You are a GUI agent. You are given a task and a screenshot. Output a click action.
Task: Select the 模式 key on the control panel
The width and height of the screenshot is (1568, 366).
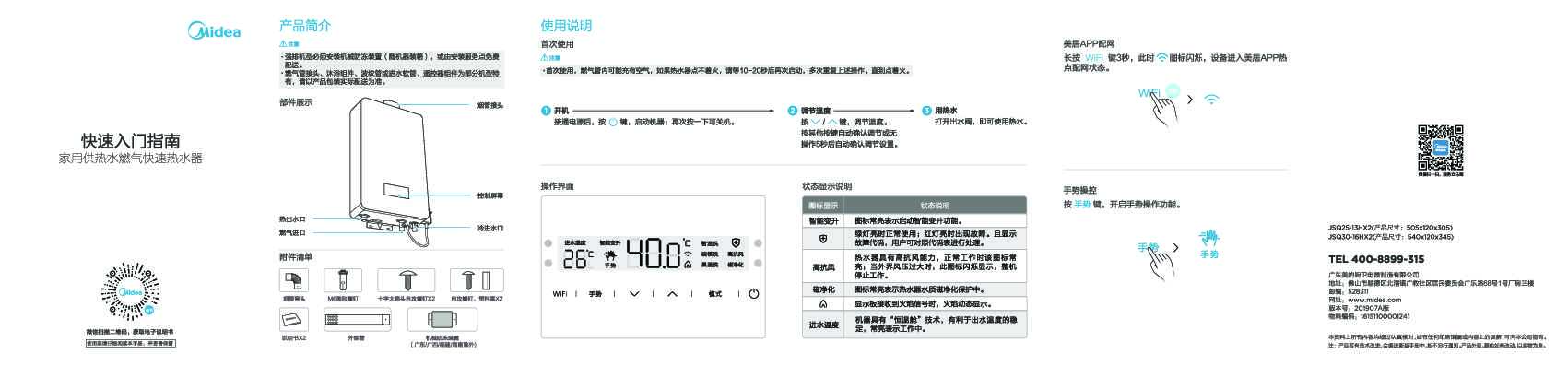[x=714, y=294]
